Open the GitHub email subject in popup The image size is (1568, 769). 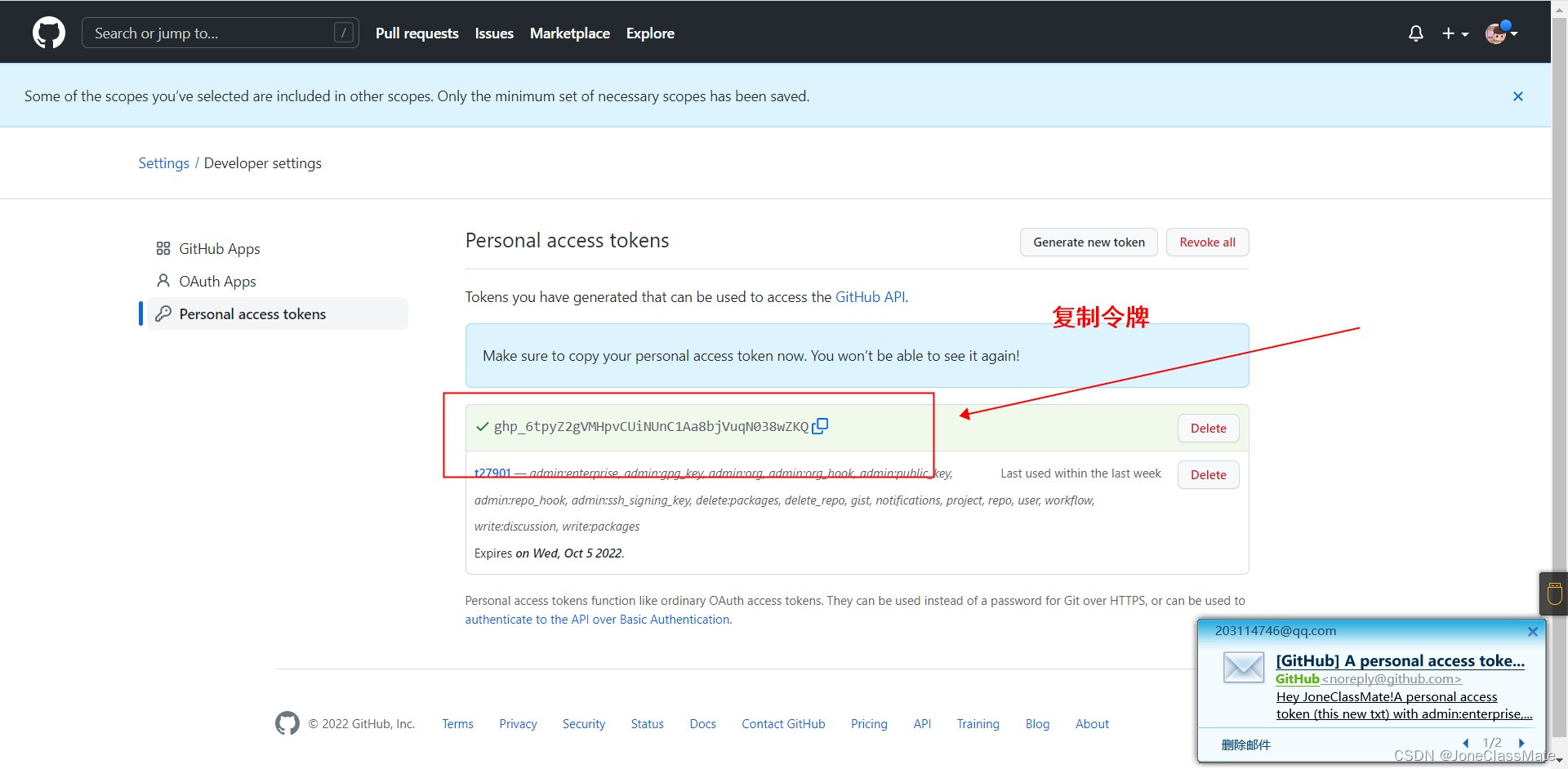(1400, 661)
